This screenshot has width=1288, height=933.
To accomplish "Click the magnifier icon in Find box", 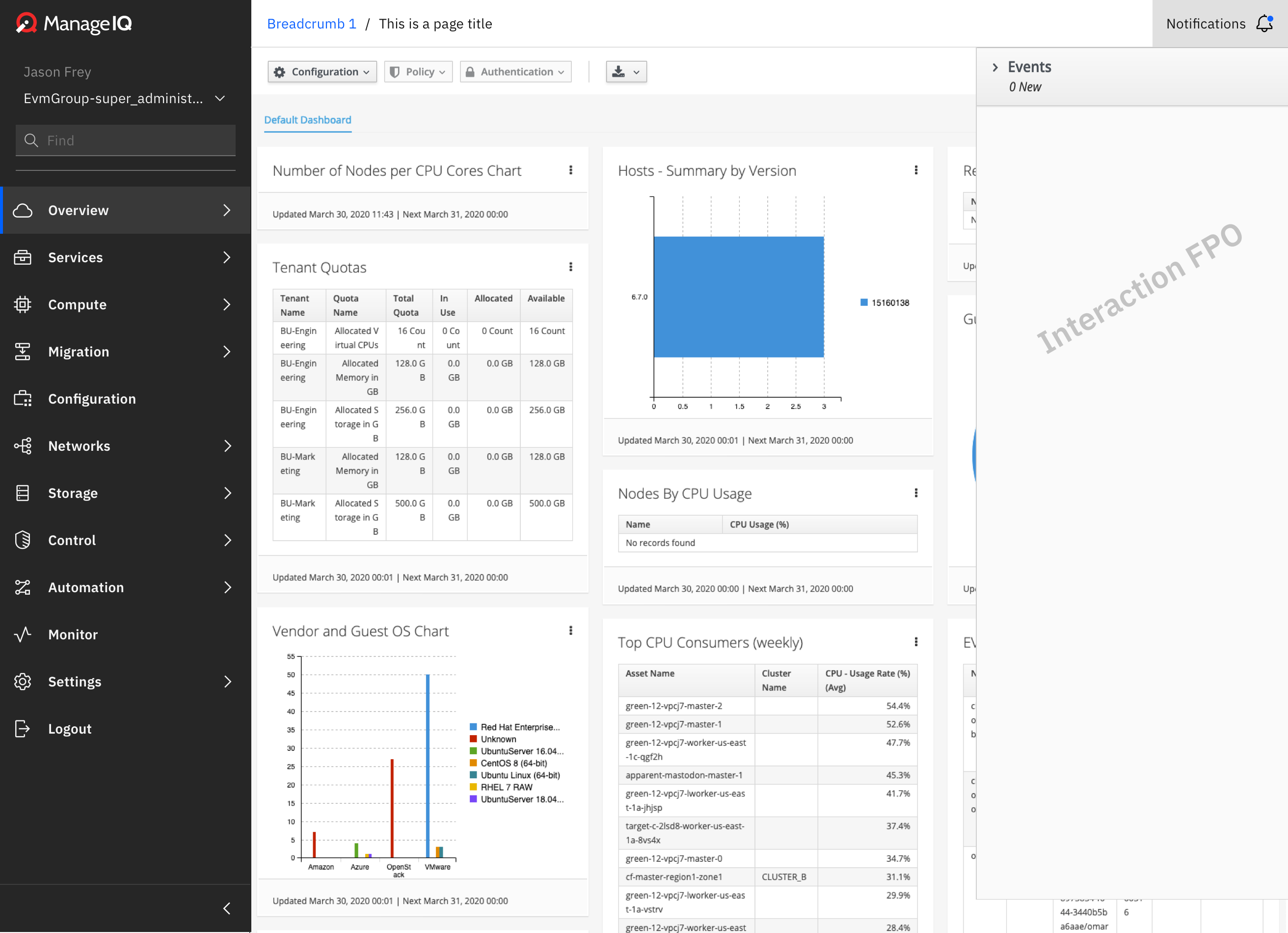I will [31, 140].
